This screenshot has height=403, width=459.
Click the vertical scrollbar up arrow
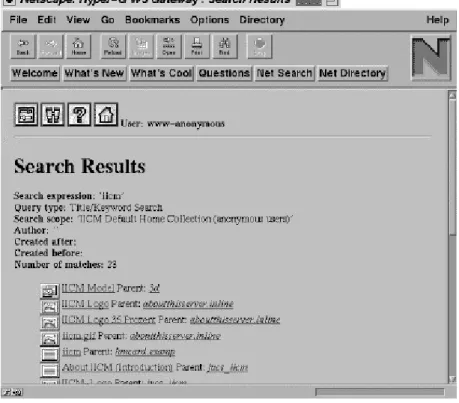click(x=452, y=95)
